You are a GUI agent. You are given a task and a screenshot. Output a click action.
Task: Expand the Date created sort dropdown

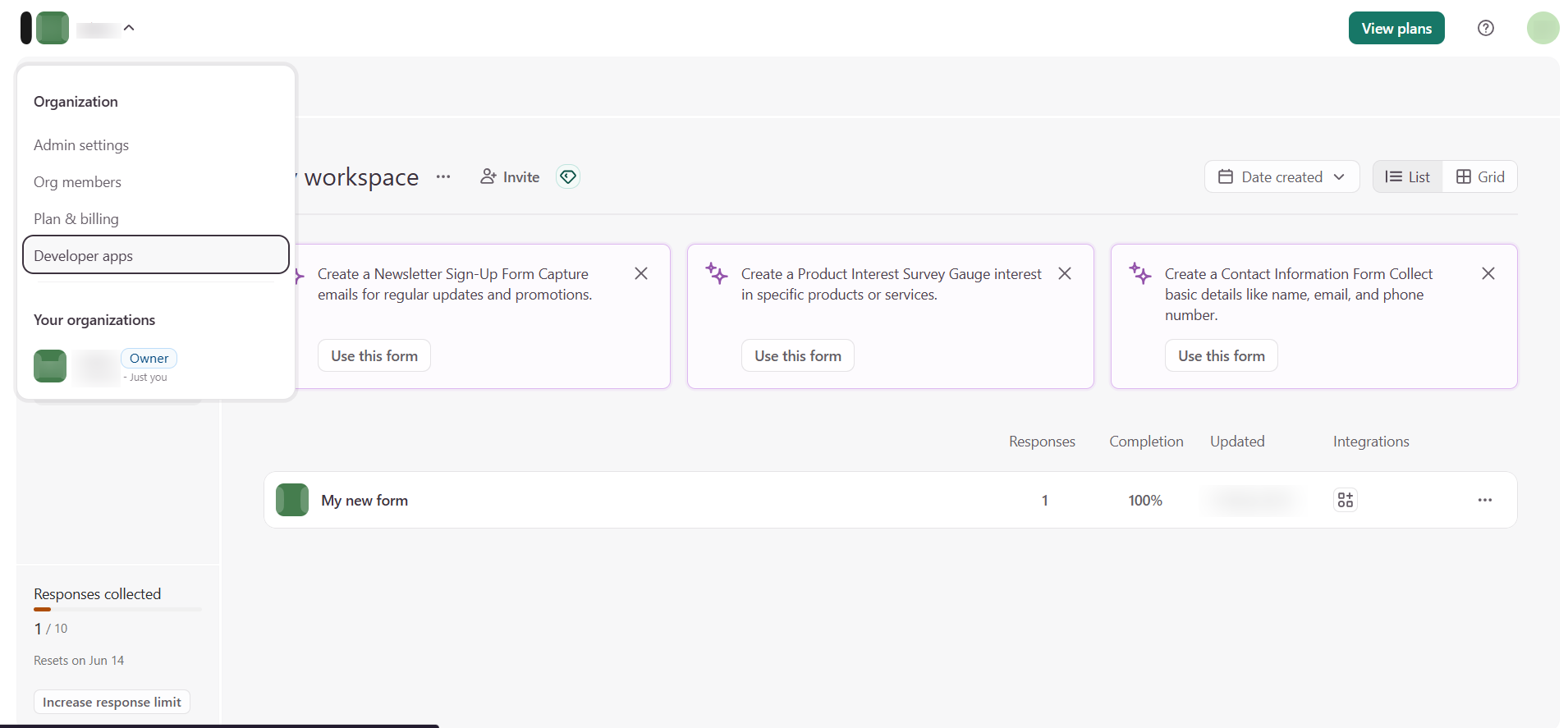[1281, 176]
